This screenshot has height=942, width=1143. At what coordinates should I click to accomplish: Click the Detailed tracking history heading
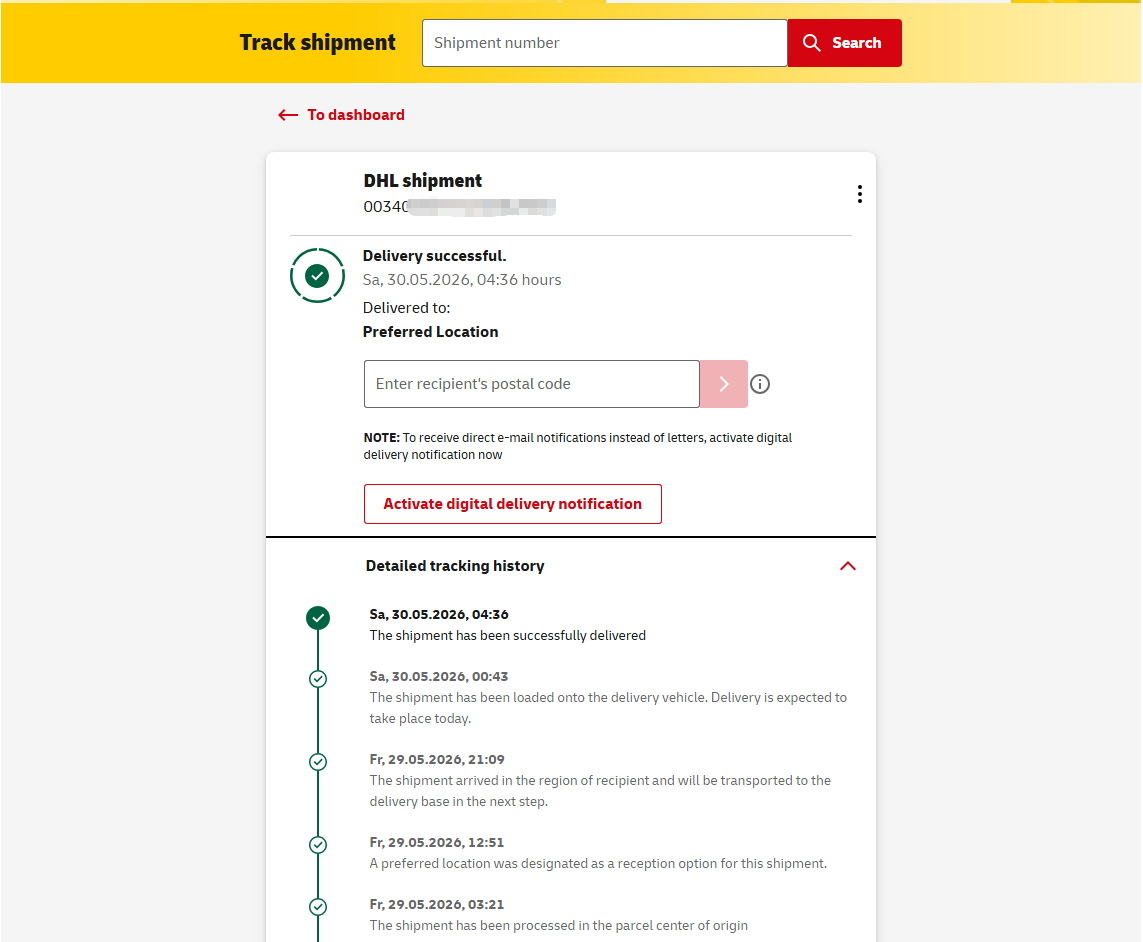(x=455, y=566)
